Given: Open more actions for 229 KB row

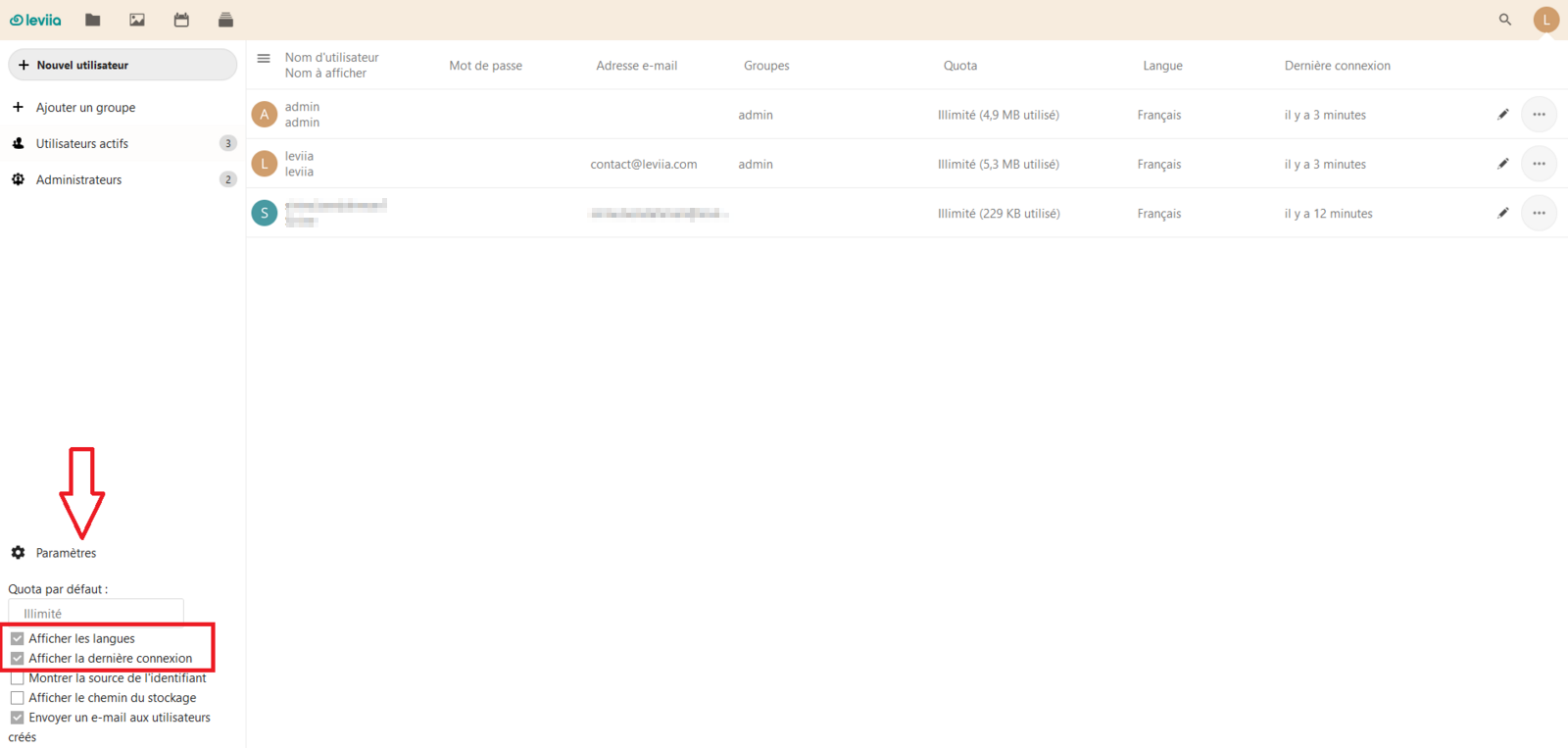Looking at the screenshot, I should click(x=1540, y=213).
